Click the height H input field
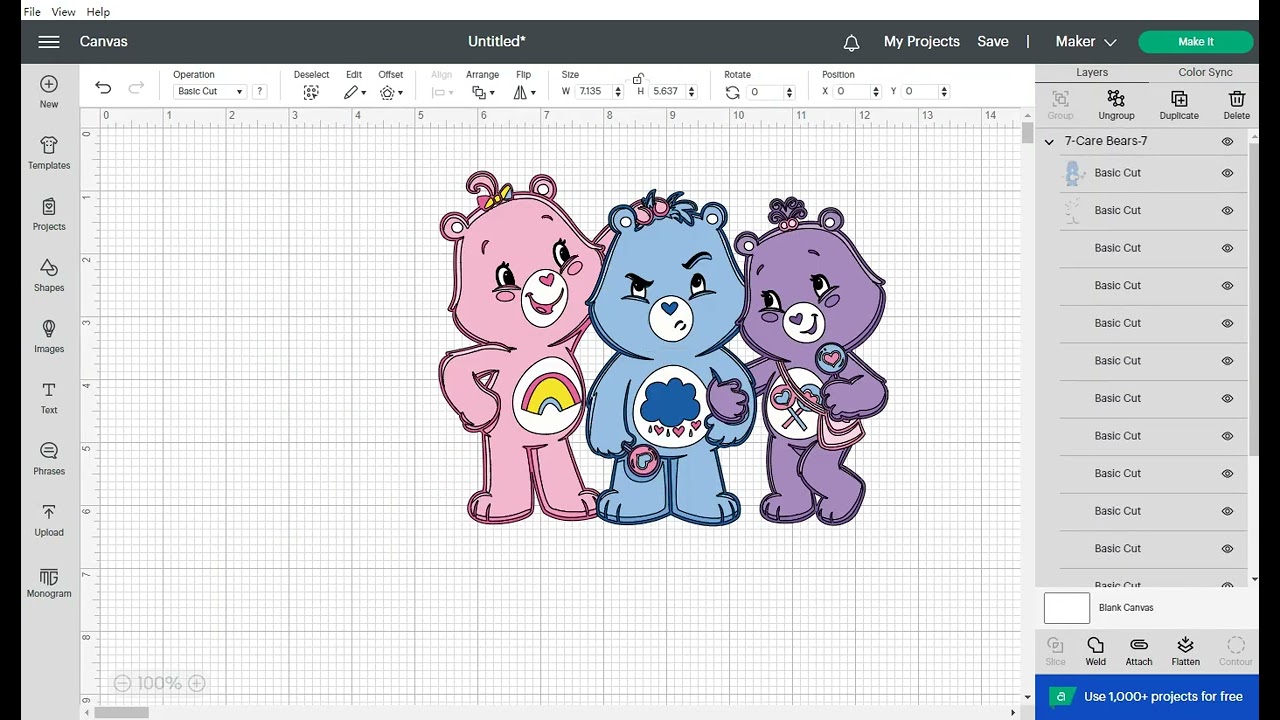 point(666,92)
